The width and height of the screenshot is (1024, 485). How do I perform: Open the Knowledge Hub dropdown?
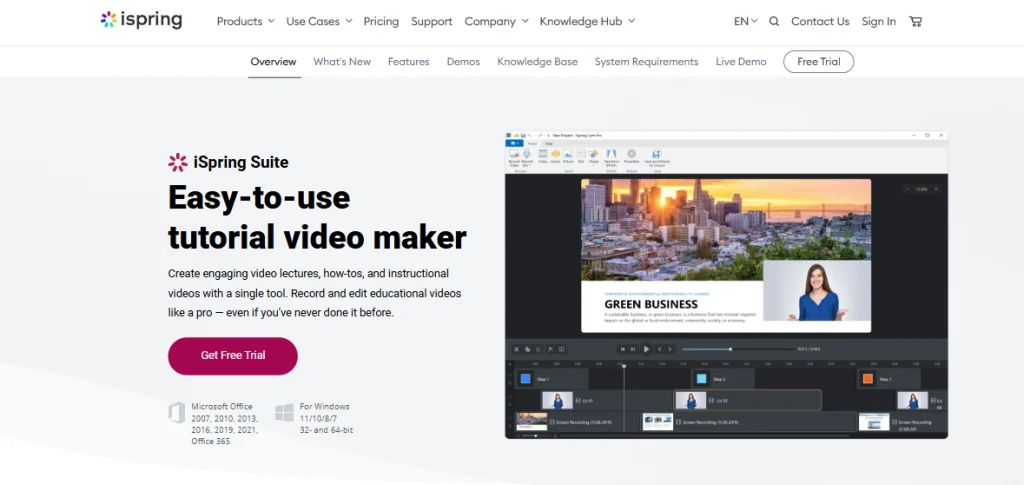click(587, 21)
